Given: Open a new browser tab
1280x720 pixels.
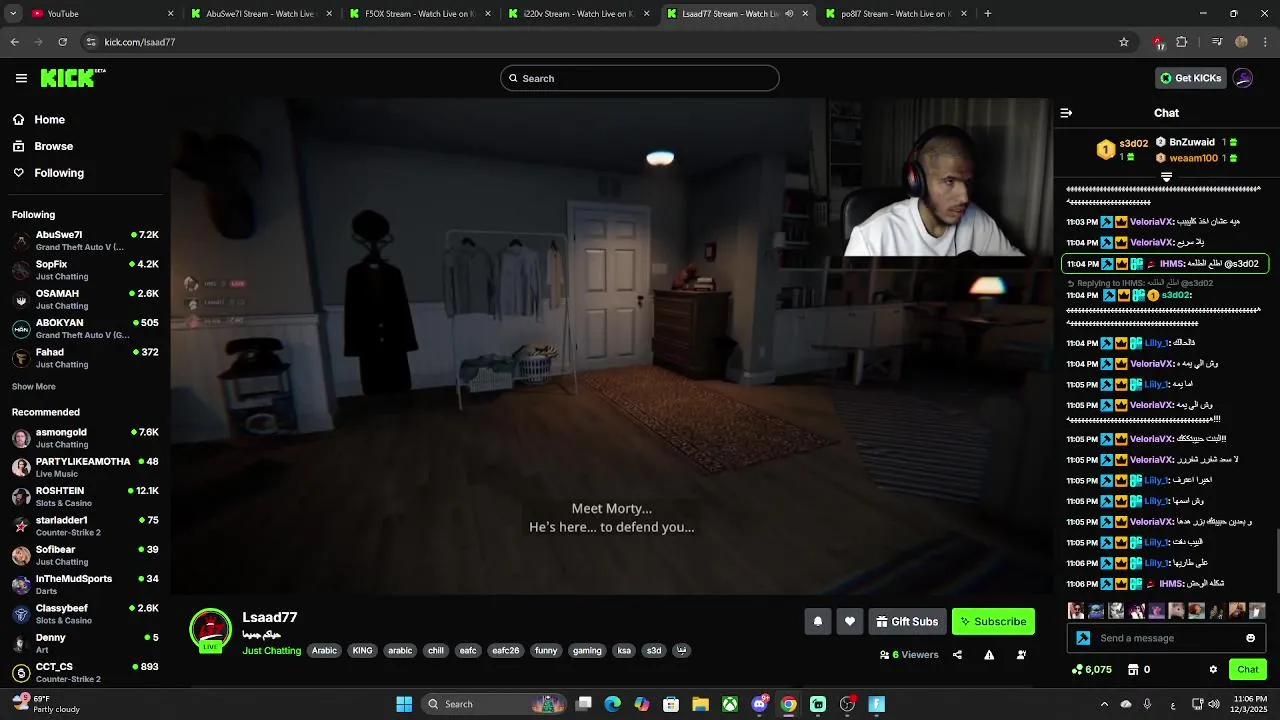Looking at the screenshot, I should (988, 13).
